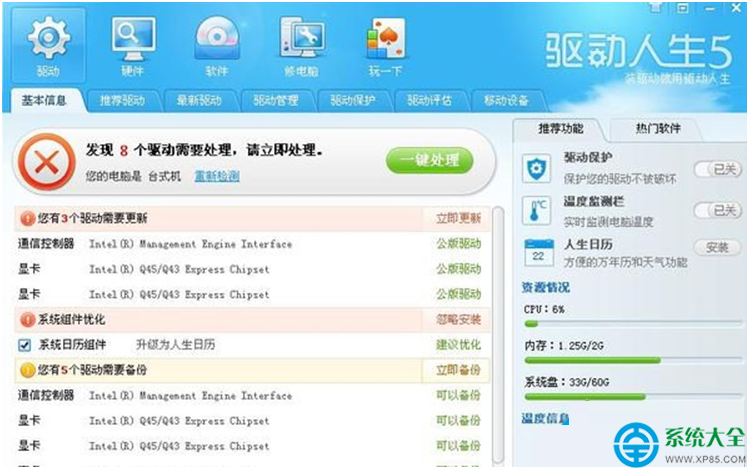
Task: Click the green 一键处理 button
Action: tap(430, 160)
